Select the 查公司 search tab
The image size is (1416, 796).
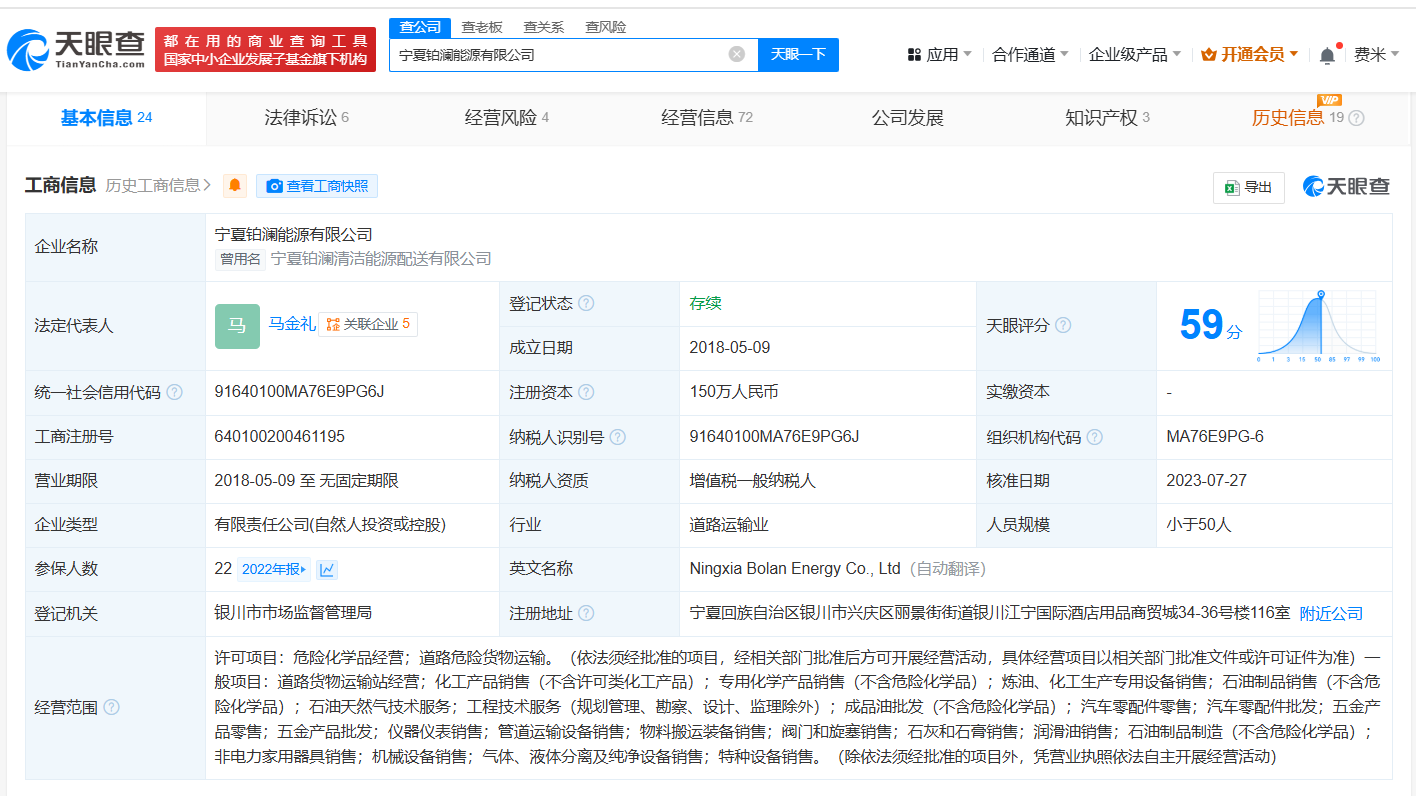click(x=420, y=27)
